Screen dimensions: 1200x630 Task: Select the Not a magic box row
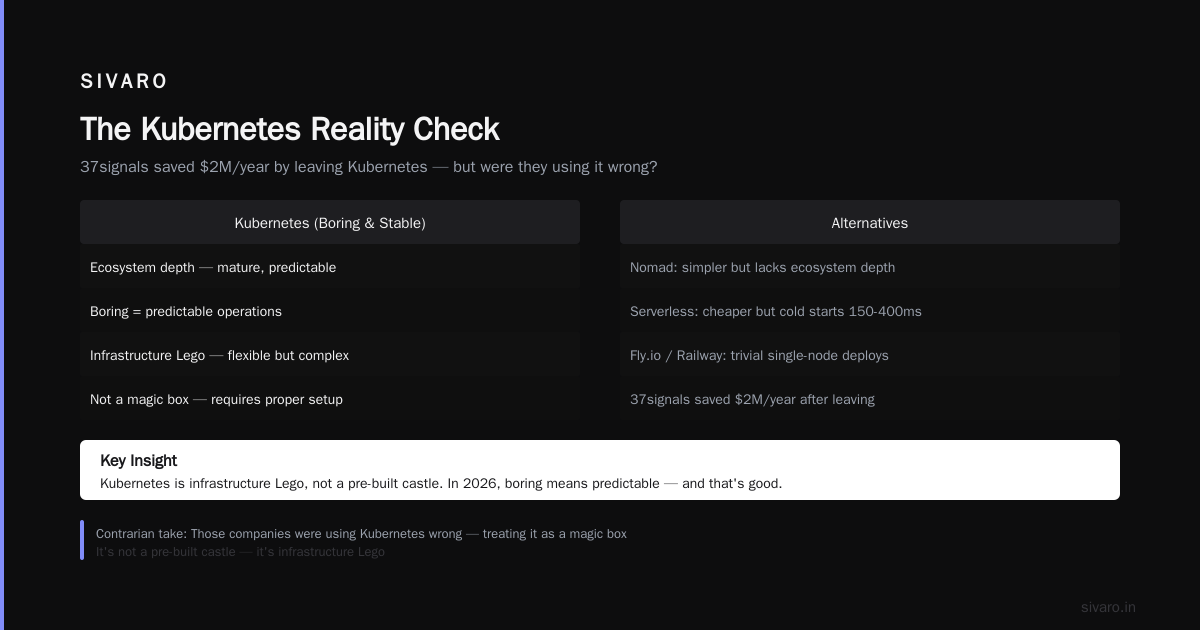click(x=330, y=400)
